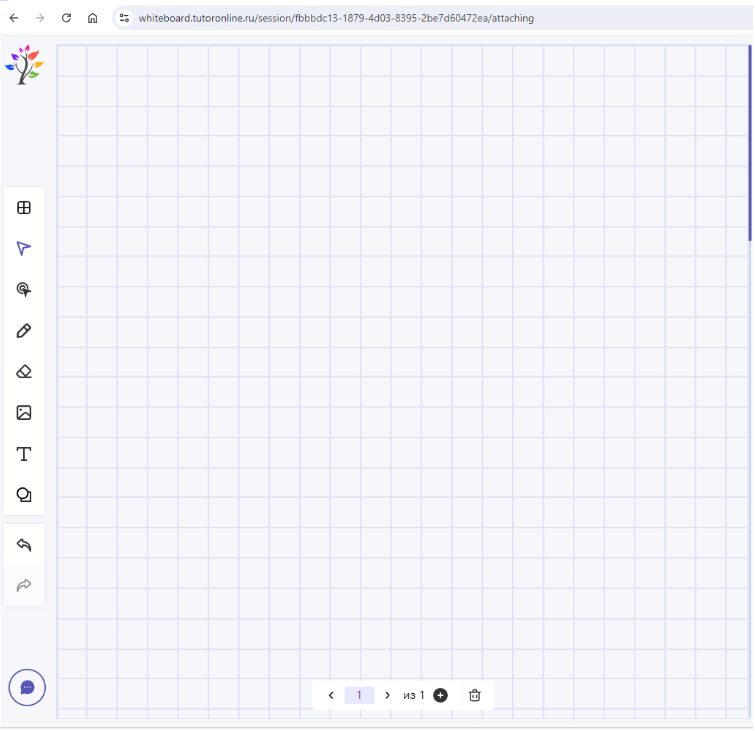Viewport: 755px width, 731px height.
Task: Redo the undone action
Action: coord(24,585)
